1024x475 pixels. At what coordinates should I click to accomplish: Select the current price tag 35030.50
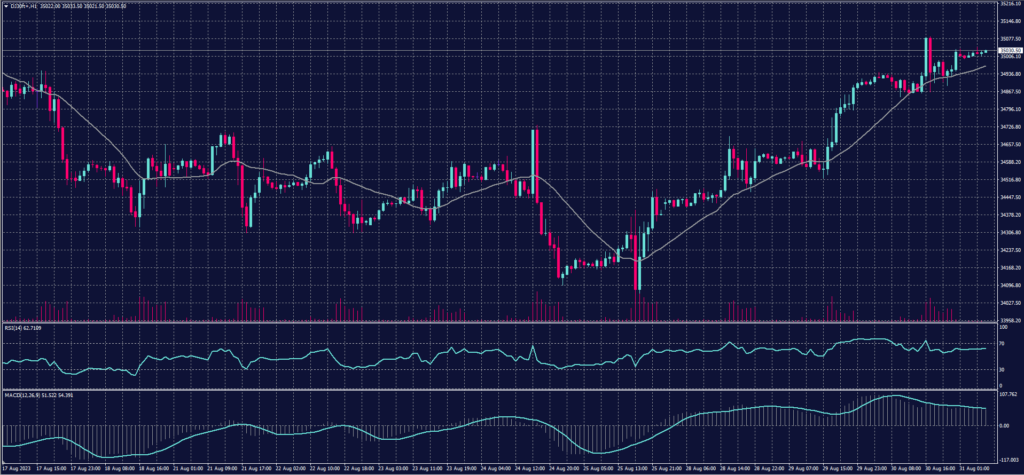pos(1009,50)
